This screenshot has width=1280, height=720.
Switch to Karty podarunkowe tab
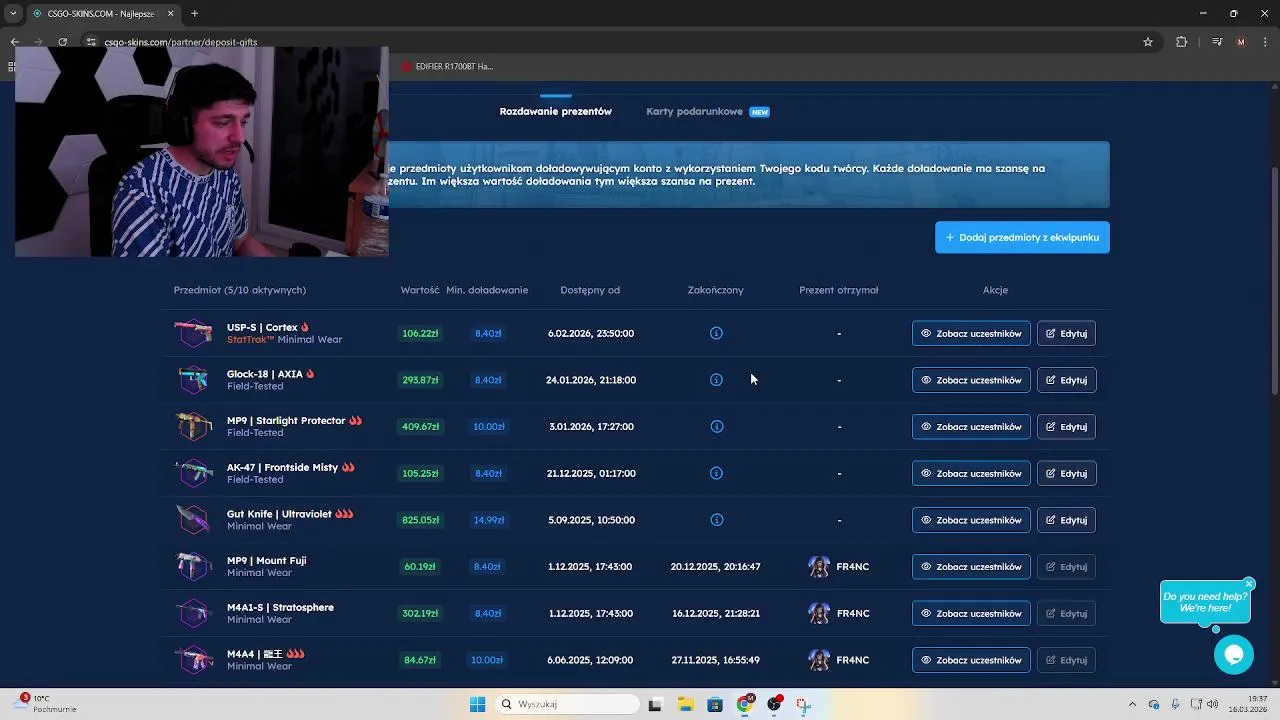(694, 111)
